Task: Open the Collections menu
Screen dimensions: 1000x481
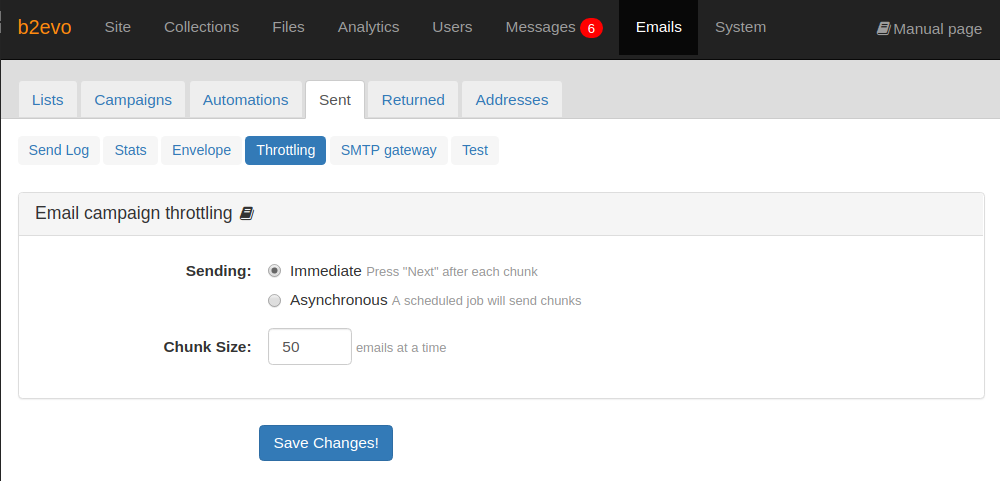Action: (x=202, y=27)
